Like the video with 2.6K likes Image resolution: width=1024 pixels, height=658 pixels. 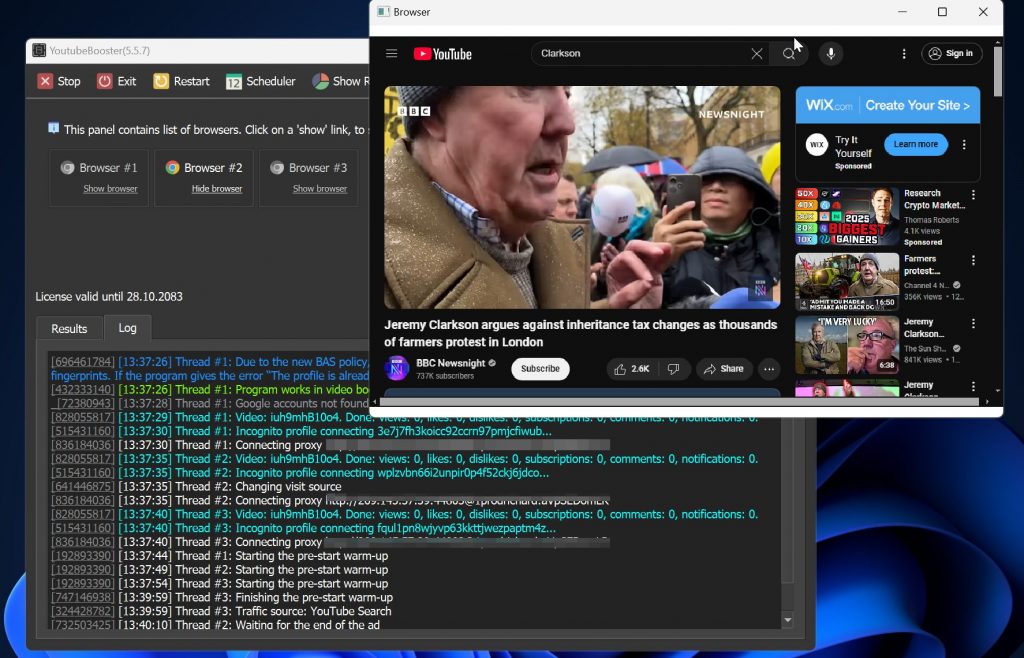click(x=632, y=369)
